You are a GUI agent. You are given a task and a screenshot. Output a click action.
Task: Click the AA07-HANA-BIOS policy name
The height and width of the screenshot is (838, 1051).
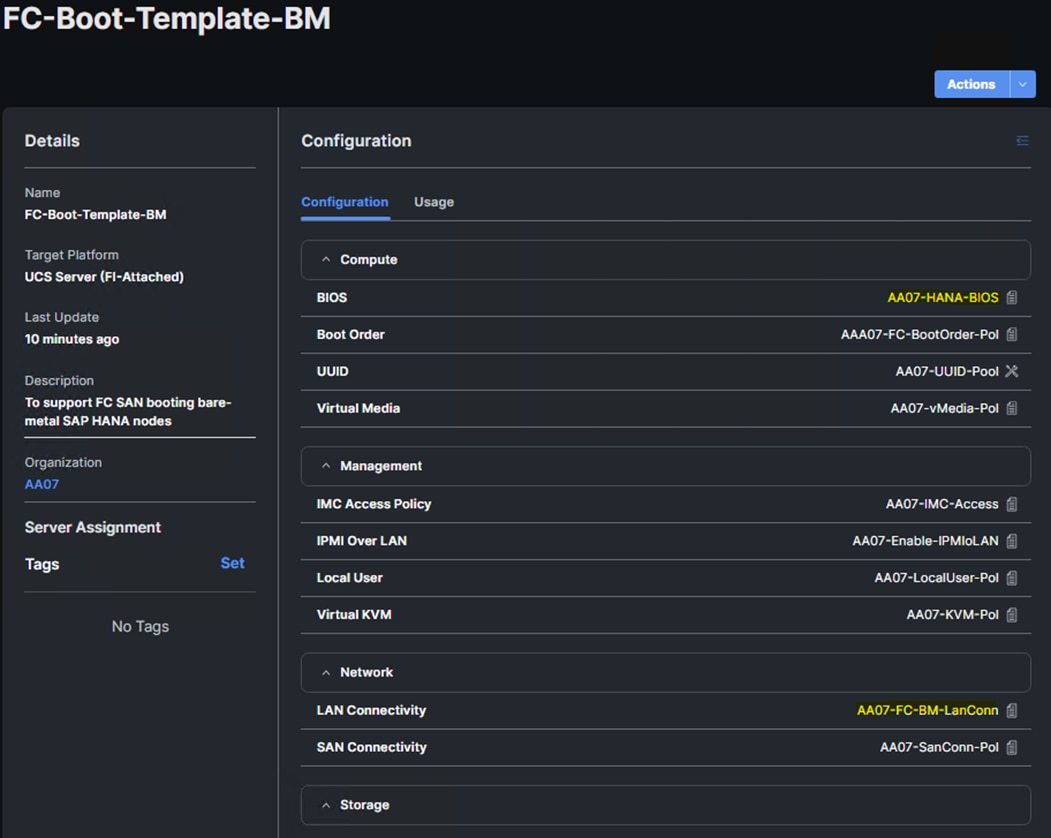click(942, 297)
